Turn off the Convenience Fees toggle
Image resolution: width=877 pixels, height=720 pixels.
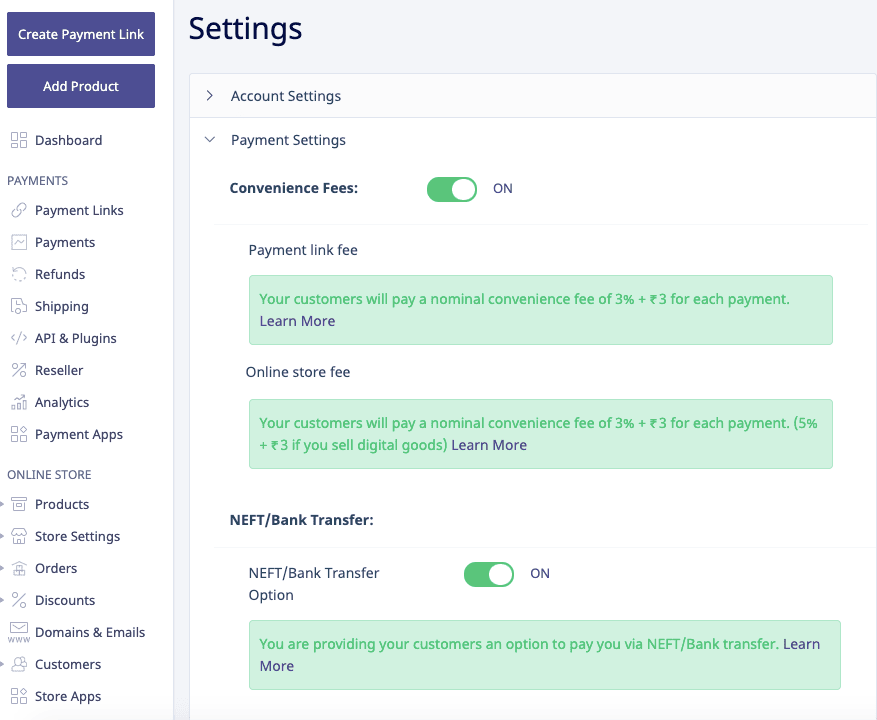tap(452, 189)
